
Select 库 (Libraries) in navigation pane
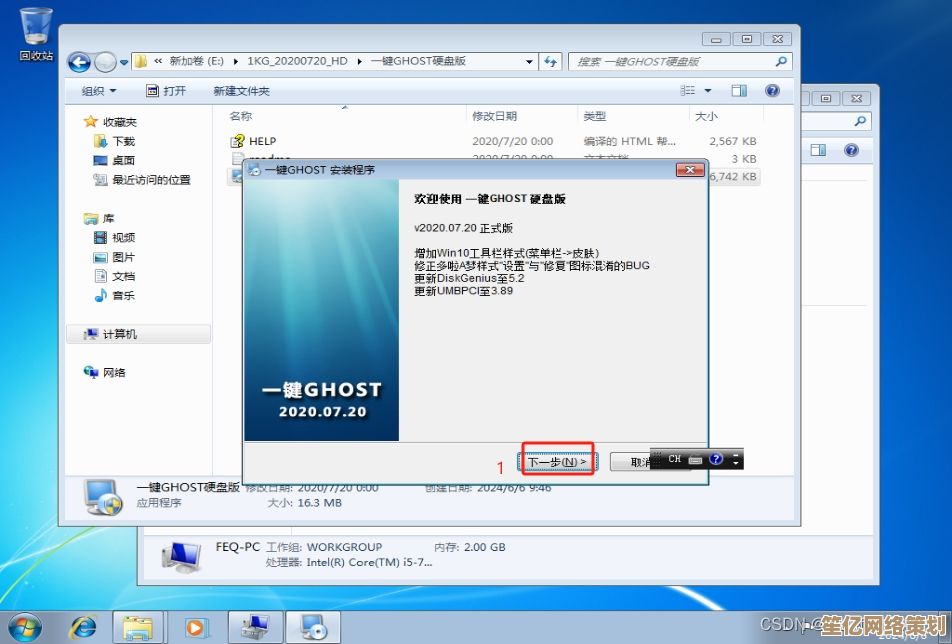tap(100, 219)
